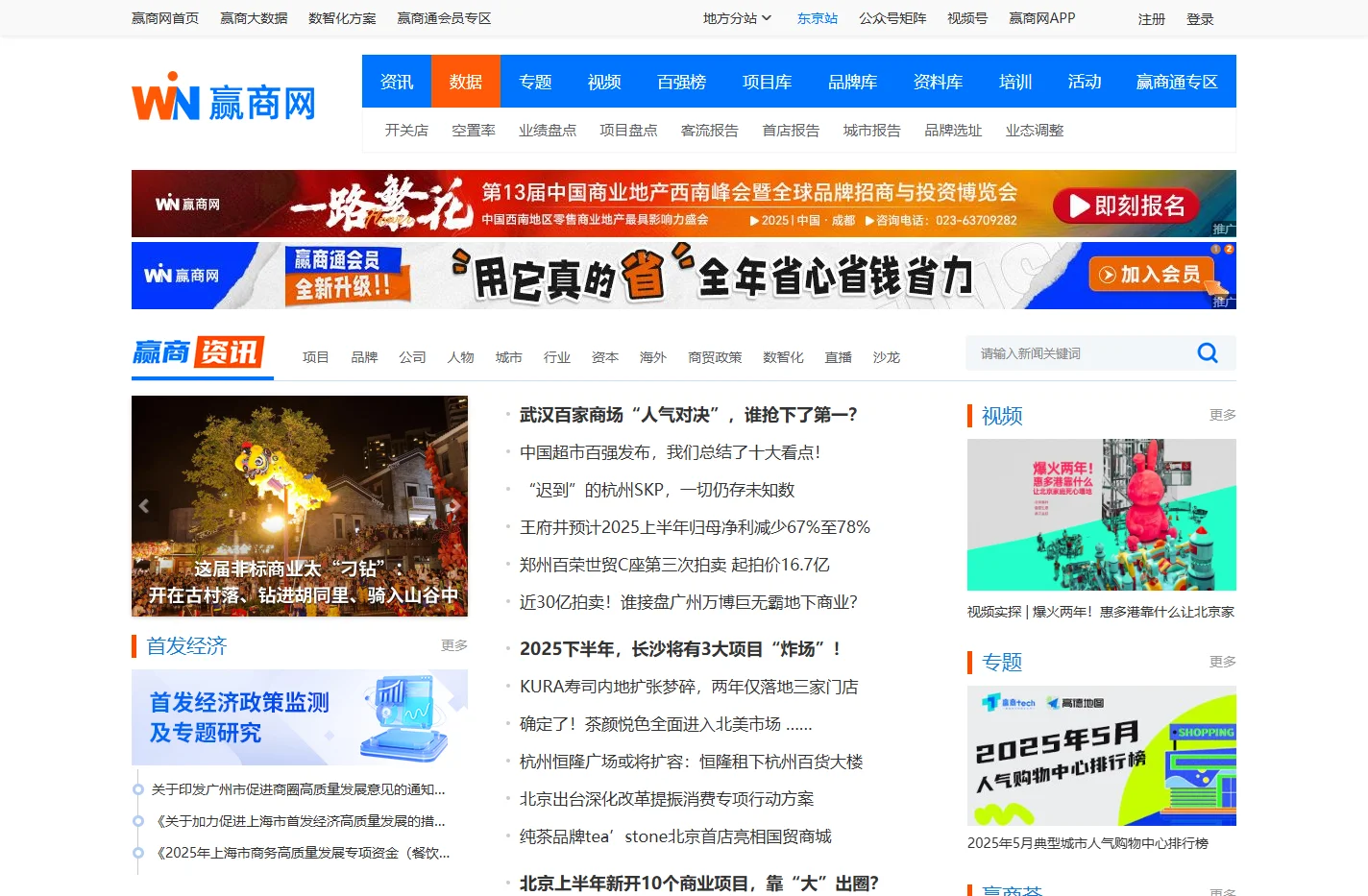
Task: Open the 资讯 main tab
Action: point(397,82)
